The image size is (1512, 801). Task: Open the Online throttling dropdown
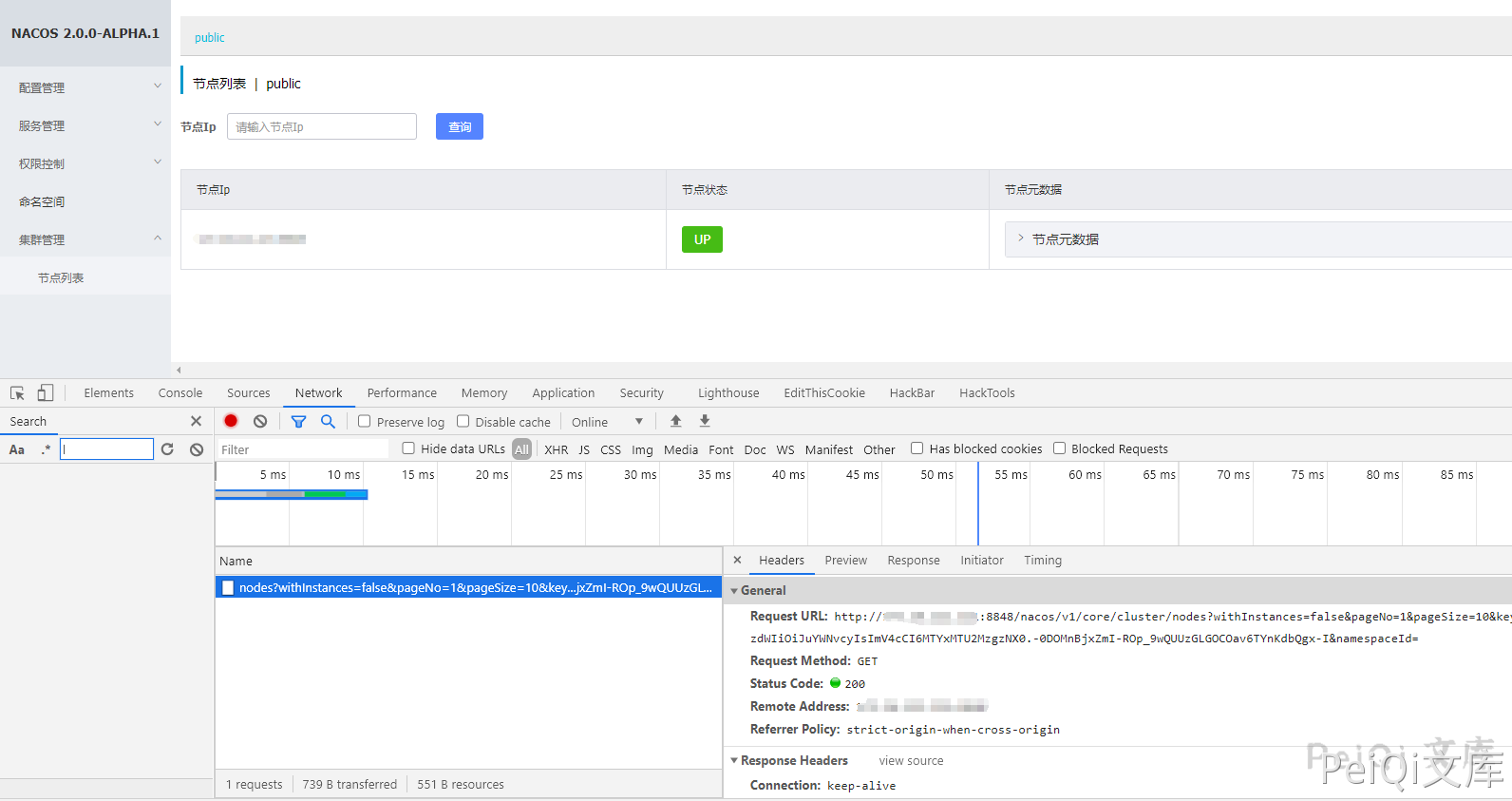(x=607, y=422)
